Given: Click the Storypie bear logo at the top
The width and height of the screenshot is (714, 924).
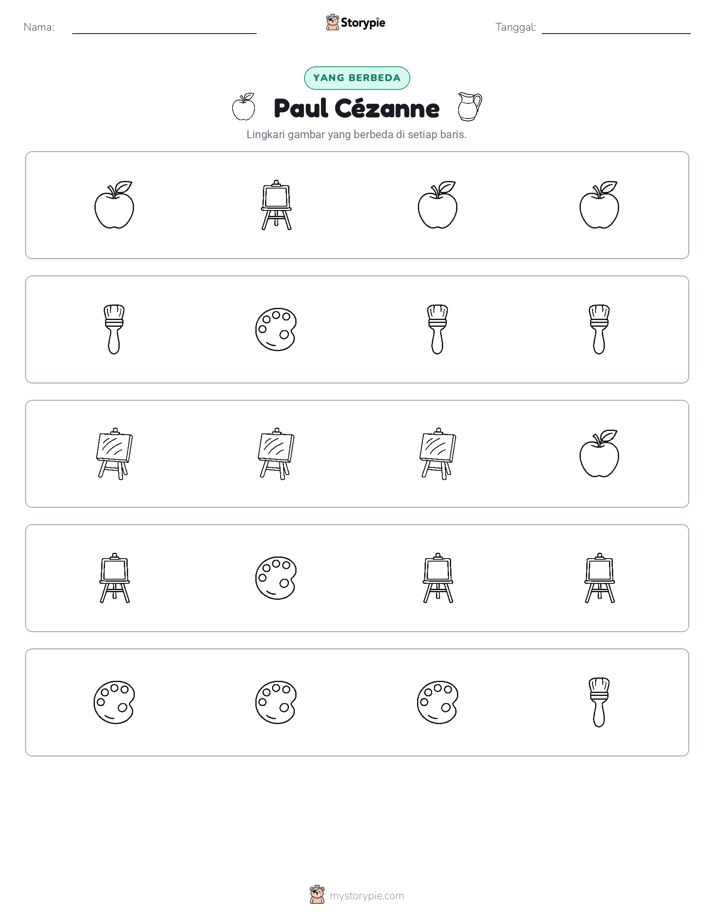Looking at the screenshot, I should coord(332,22).
